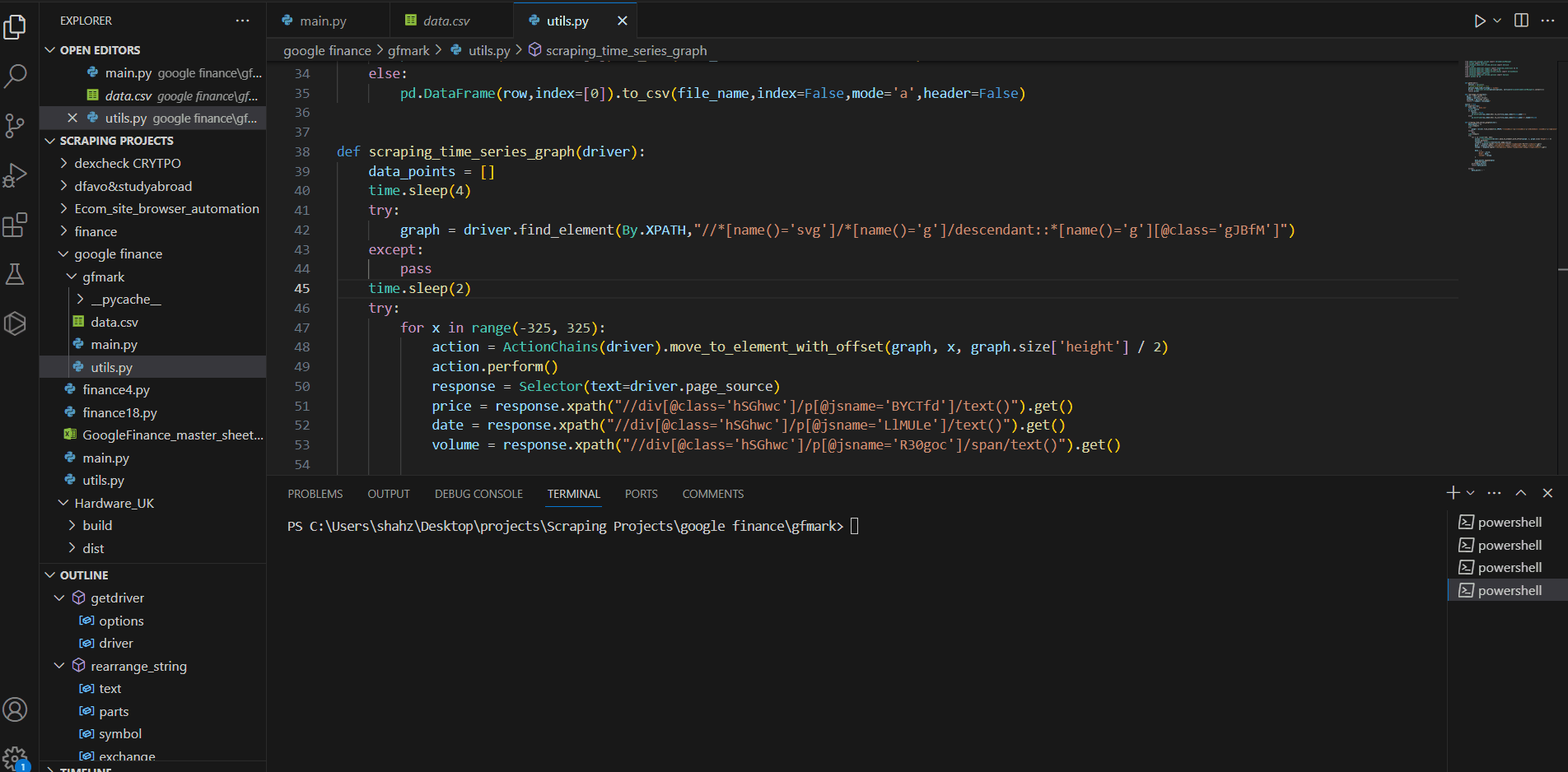Open the GoogleFinance_master_sheet file
1568x772 pixels.
click(x=152, y=435)
